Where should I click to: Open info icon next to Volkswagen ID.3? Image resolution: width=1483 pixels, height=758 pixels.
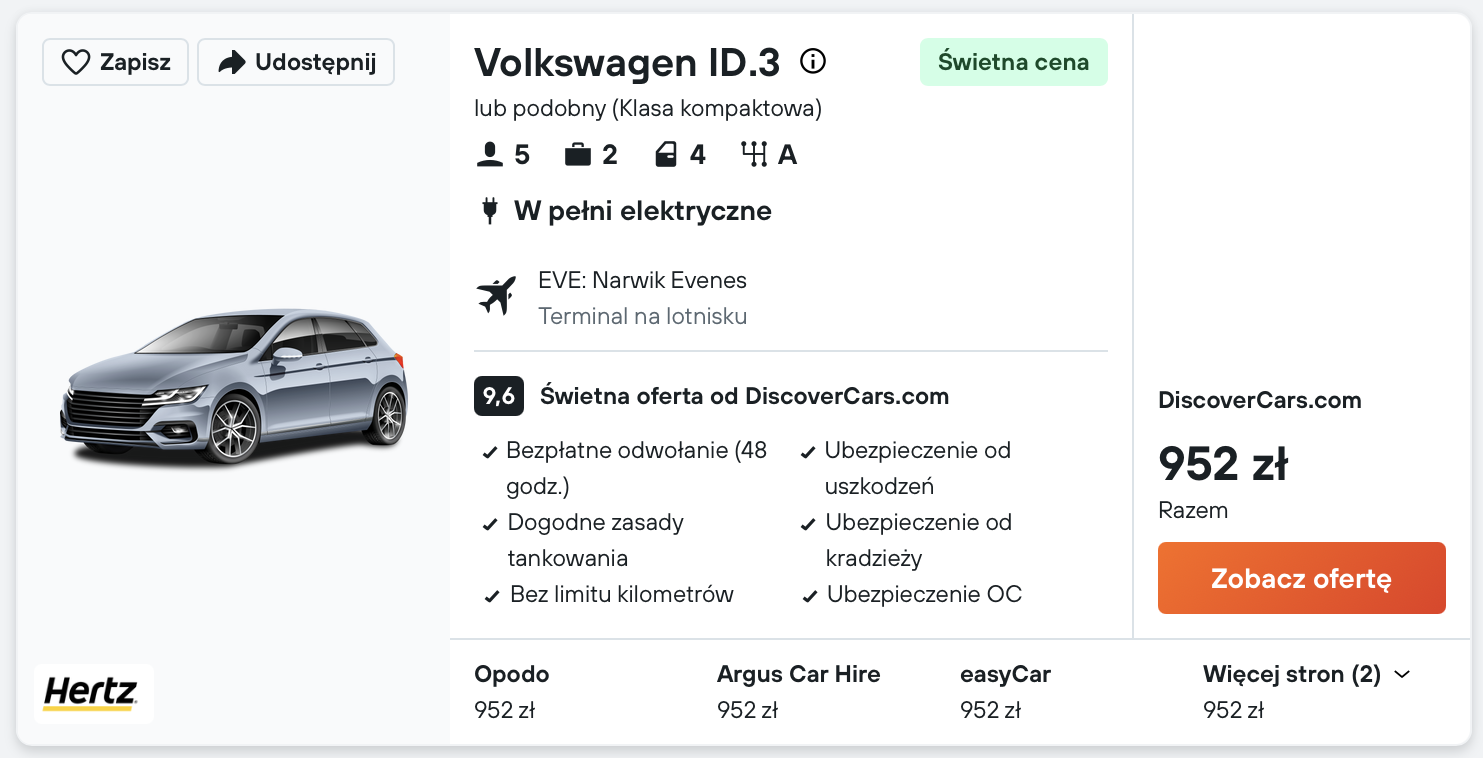point(813,62)
